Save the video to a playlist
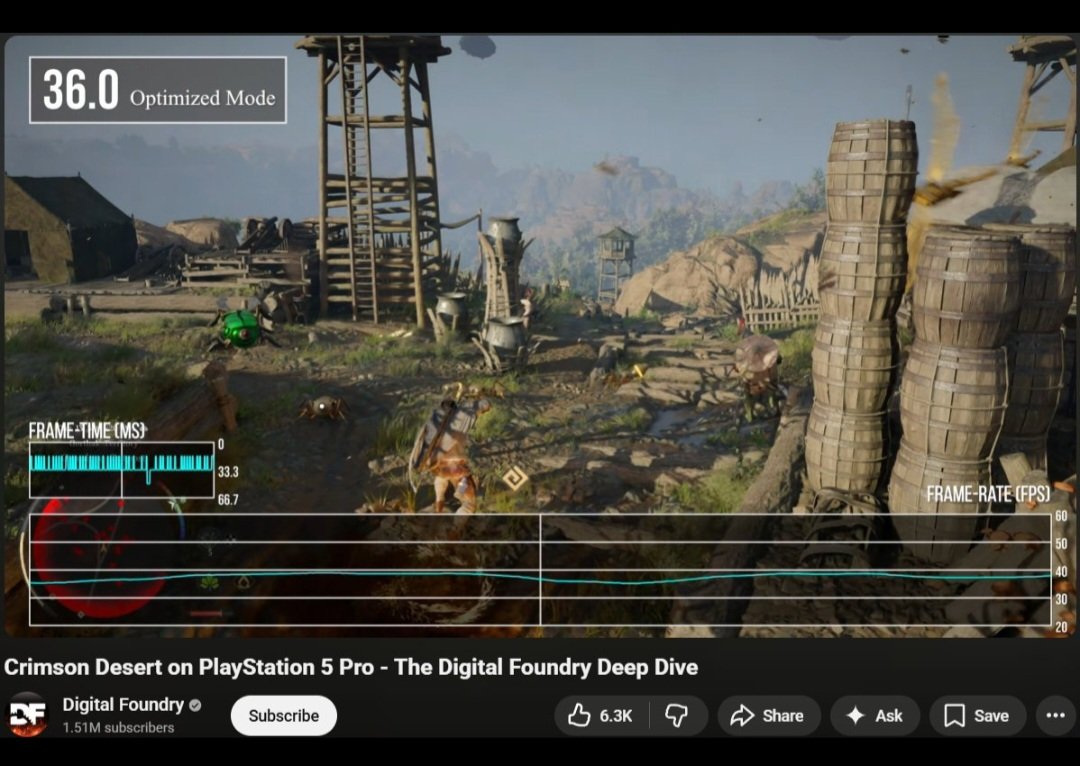The image size is (1080, 766). pos(977,716)
